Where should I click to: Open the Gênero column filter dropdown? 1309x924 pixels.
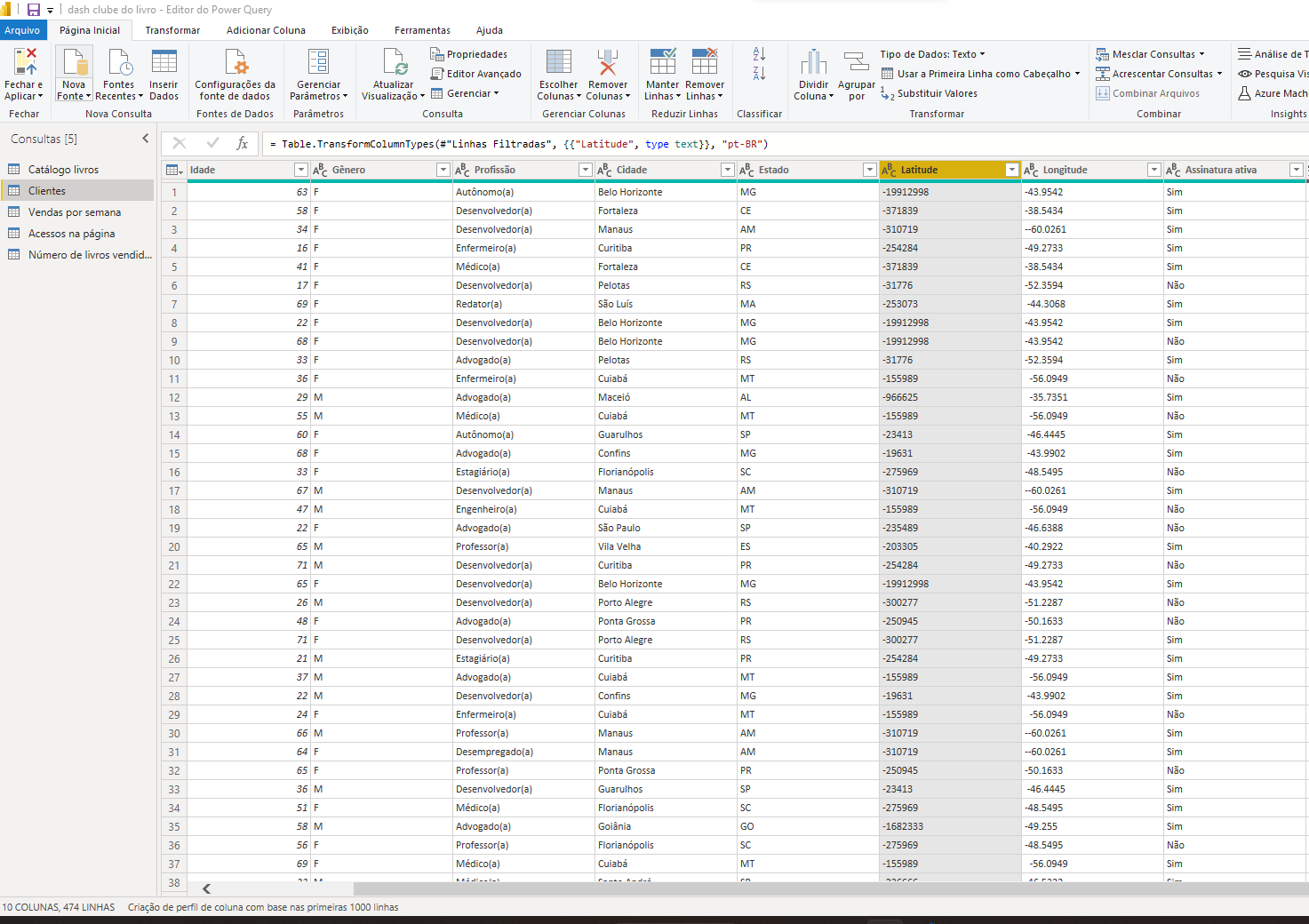pos(443,170)
